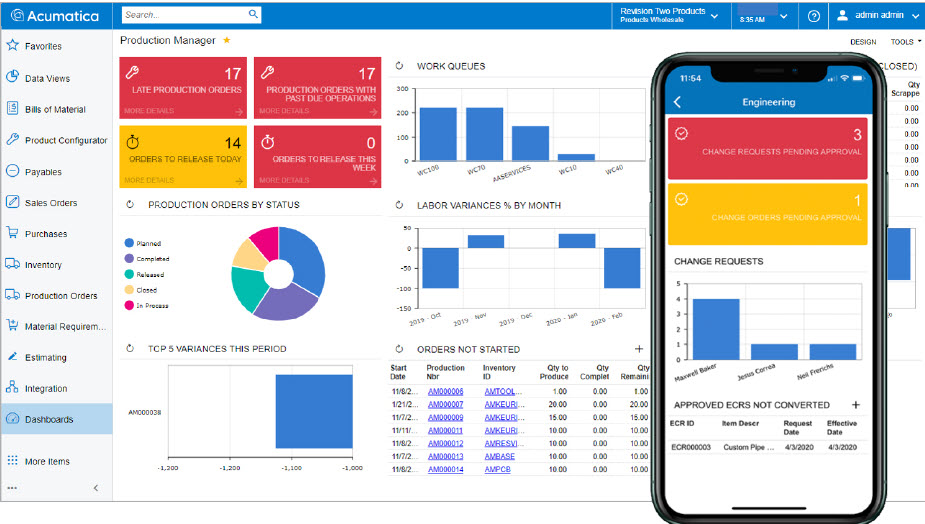Open production order AM000011 link

445,430
